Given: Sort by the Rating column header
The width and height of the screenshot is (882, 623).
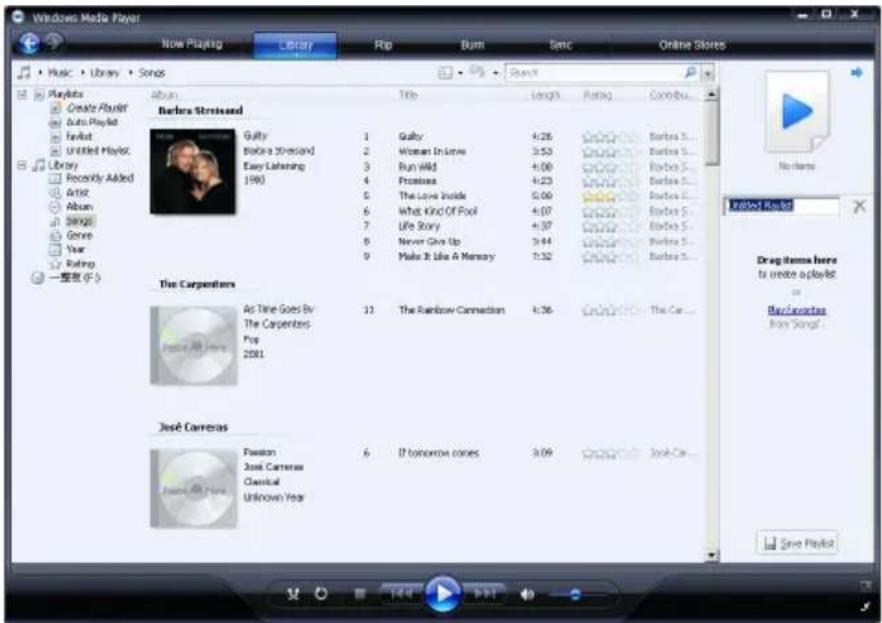Looking at the screenshot, I should tap(597, 95).
